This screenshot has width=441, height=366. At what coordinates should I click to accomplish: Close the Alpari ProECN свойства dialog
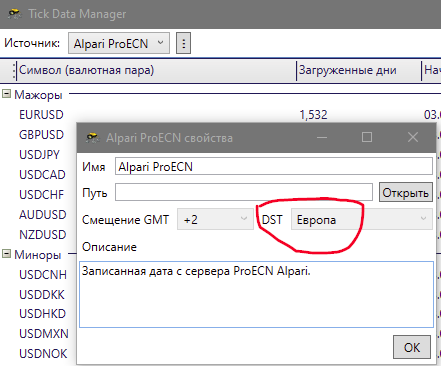pyautogui.click(x=413, y=137)
